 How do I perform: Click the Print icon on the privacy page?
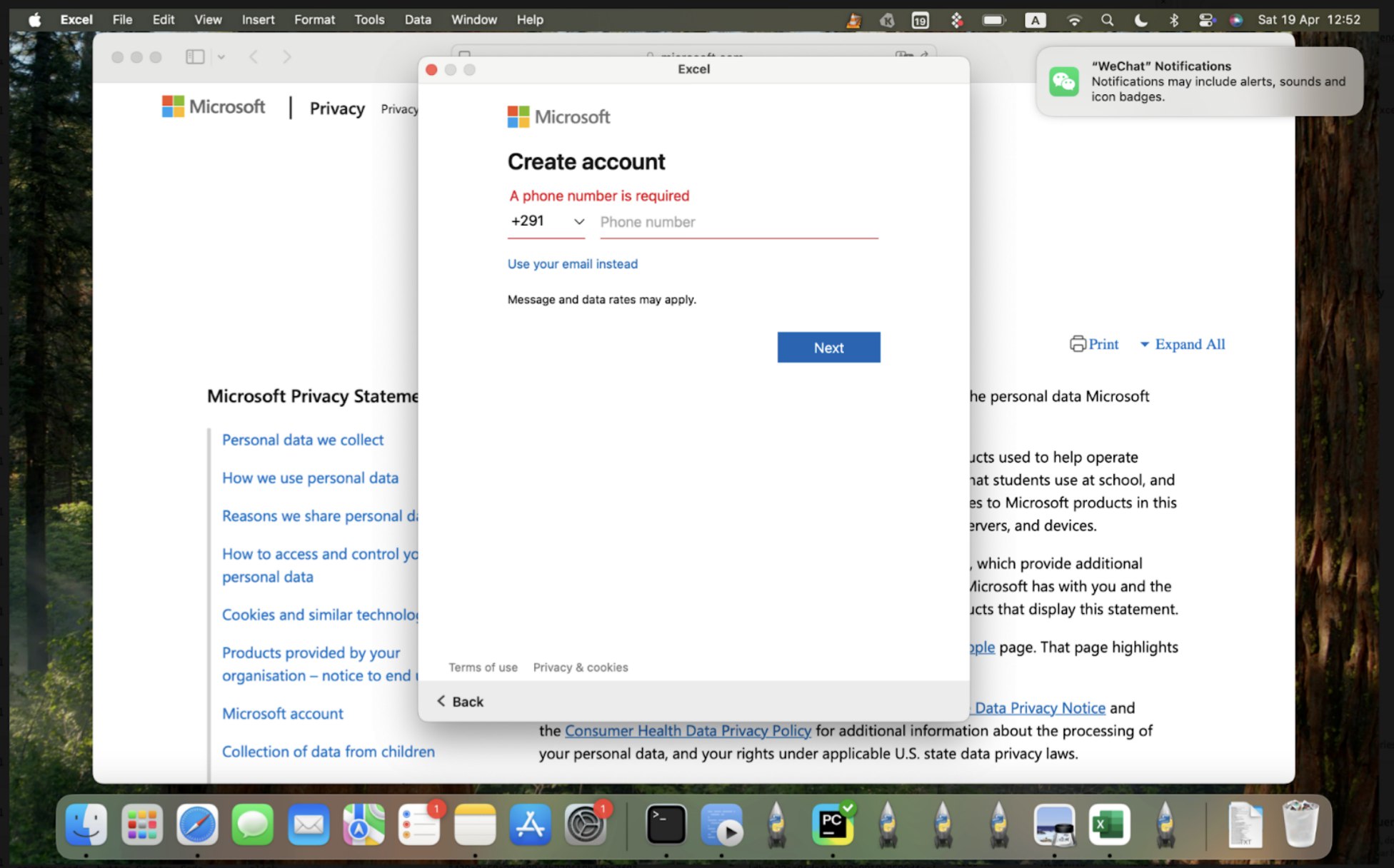tap(1078, 344)
